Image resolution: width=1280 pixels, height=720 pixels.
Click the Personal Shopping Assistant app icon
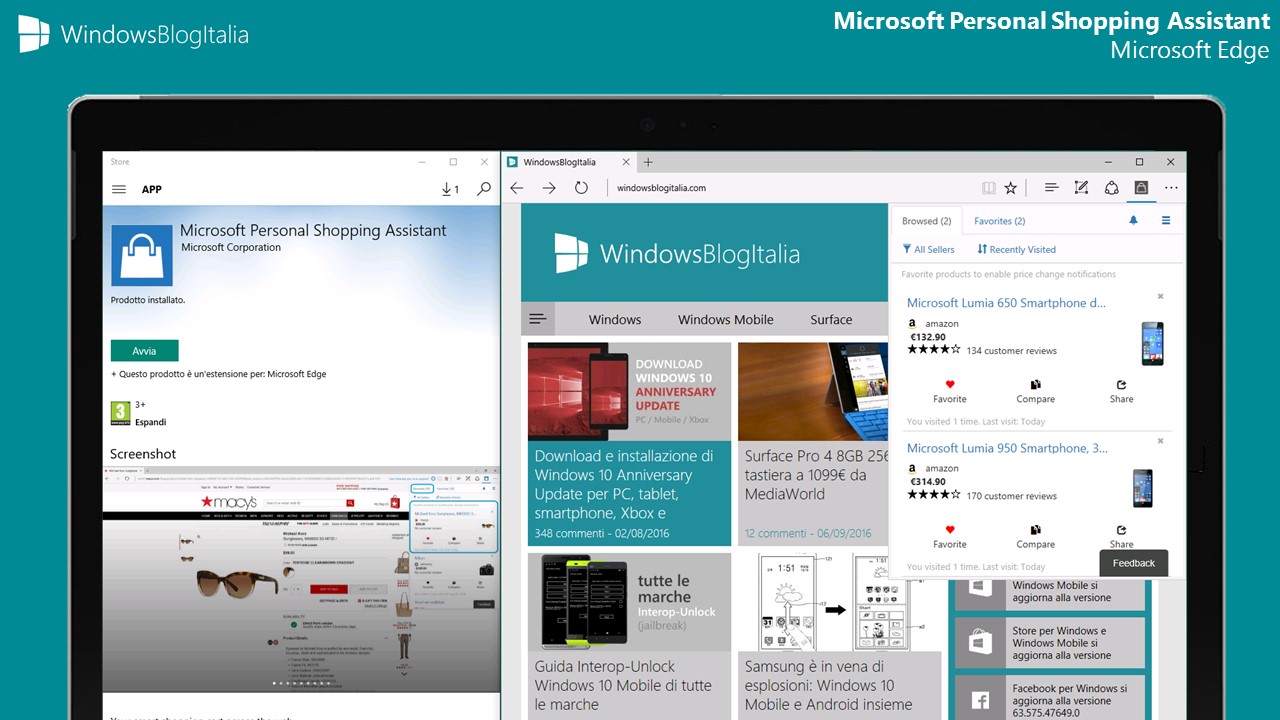(141, 255)
